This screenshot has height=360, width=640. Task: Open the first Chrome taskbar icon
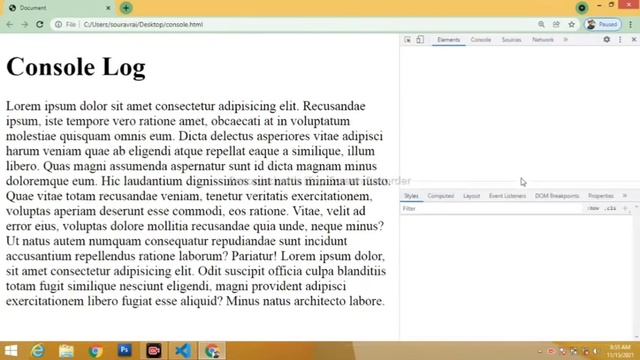[x=96, y=351]
